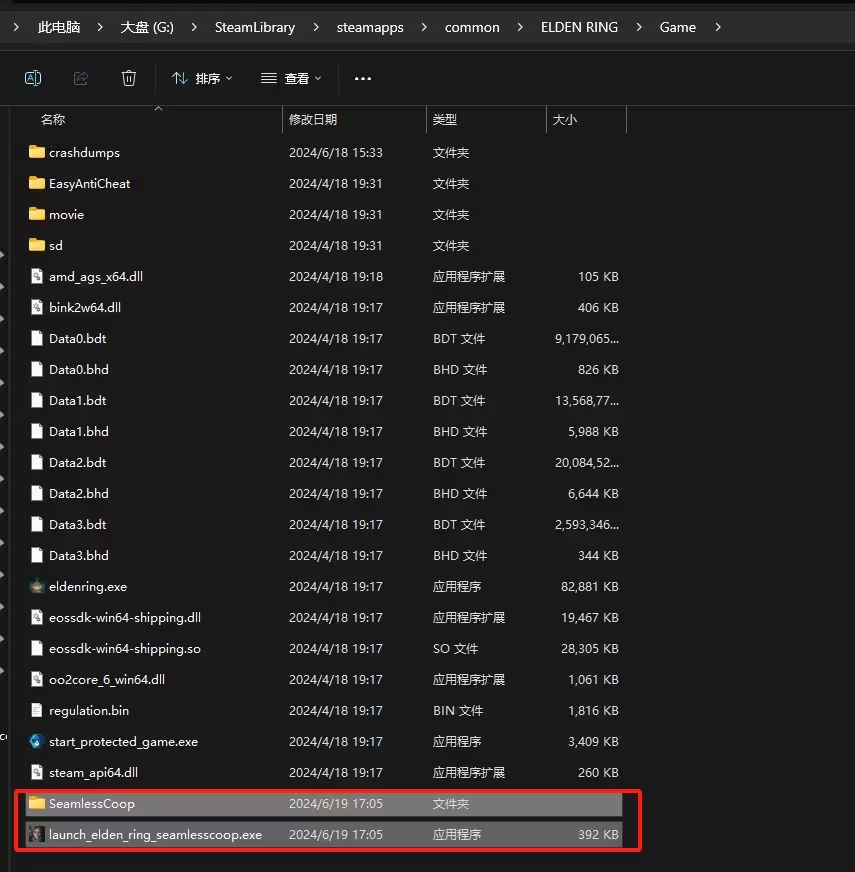The image size is (855, 872).
Task: Click the Share toolbar icon
Action: point(81,78)
